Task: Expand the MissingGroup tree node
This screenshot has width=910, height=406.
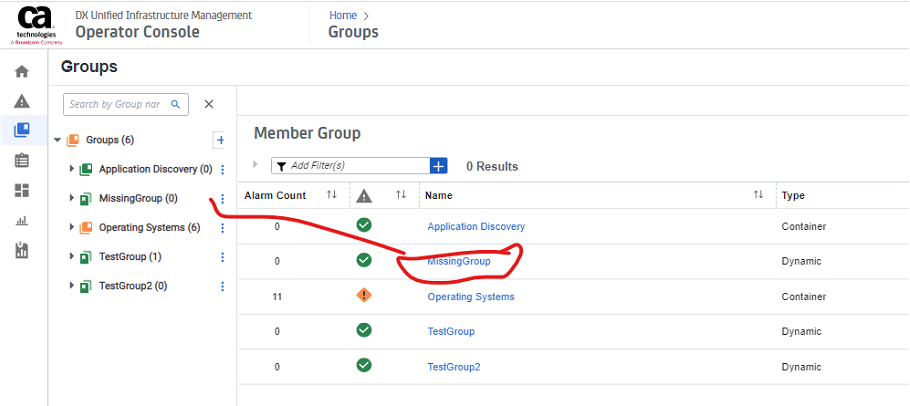Action: (x=72, y=198)
